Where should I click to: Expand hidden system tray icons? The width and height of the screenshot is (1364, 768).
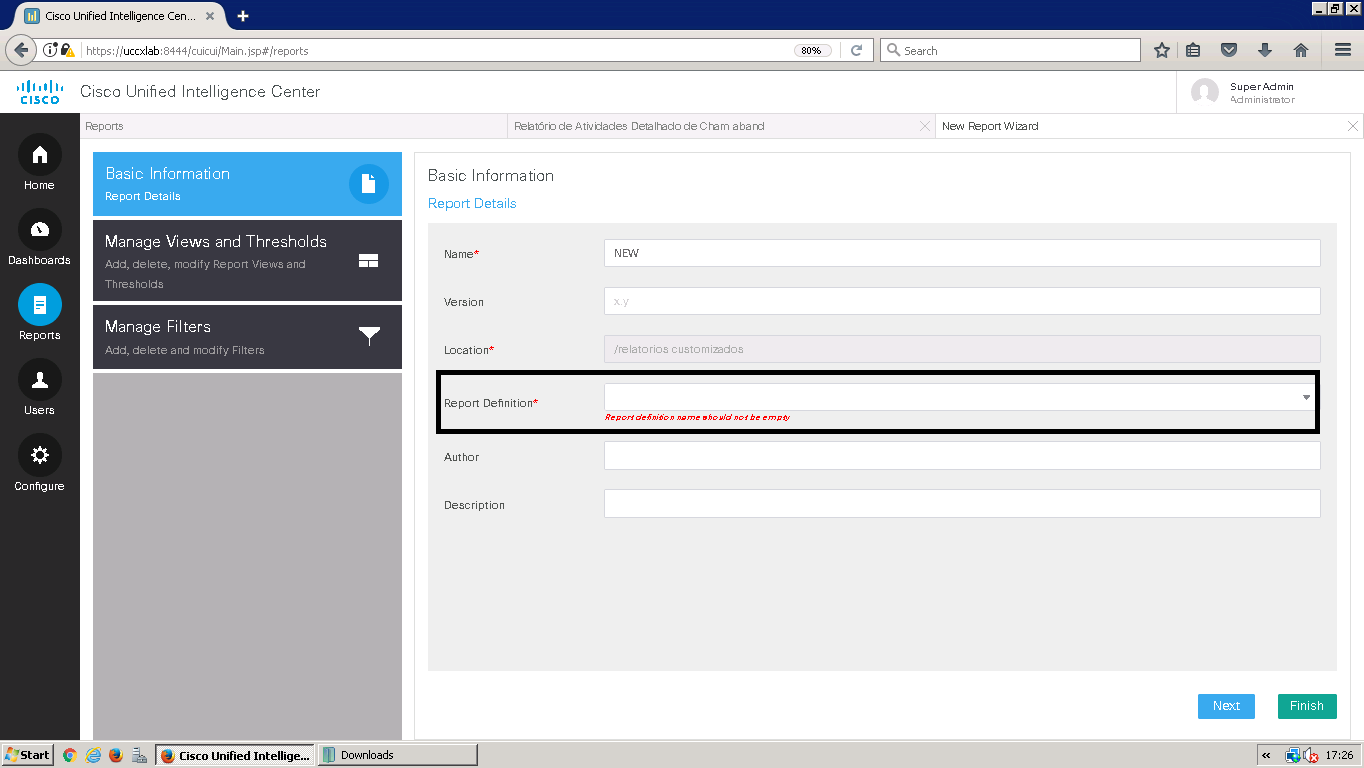[1267, 756]
